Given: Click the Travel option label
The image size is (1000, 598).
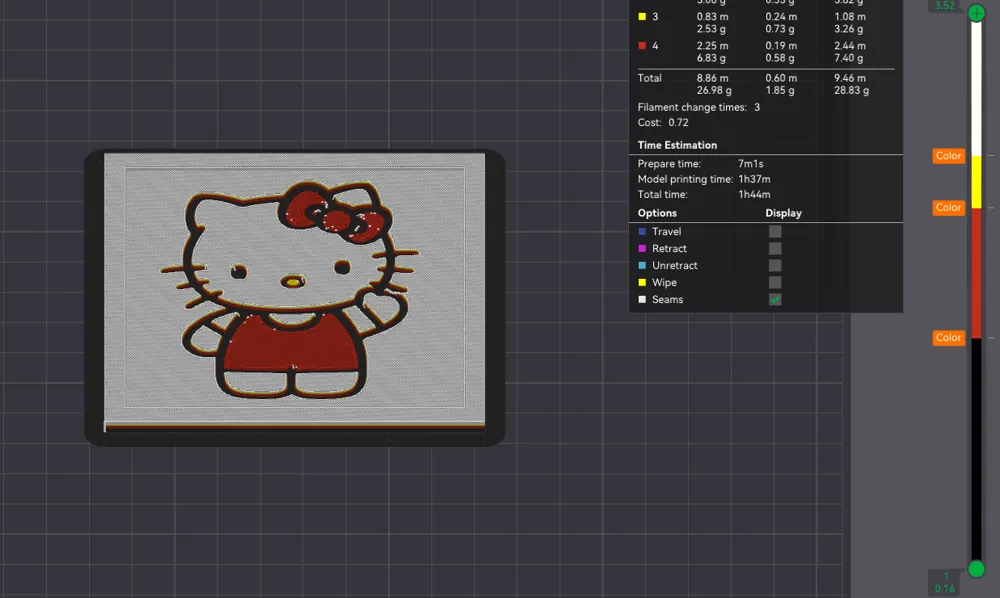Looking at the screenshot, I should click(x=666, y=231).
